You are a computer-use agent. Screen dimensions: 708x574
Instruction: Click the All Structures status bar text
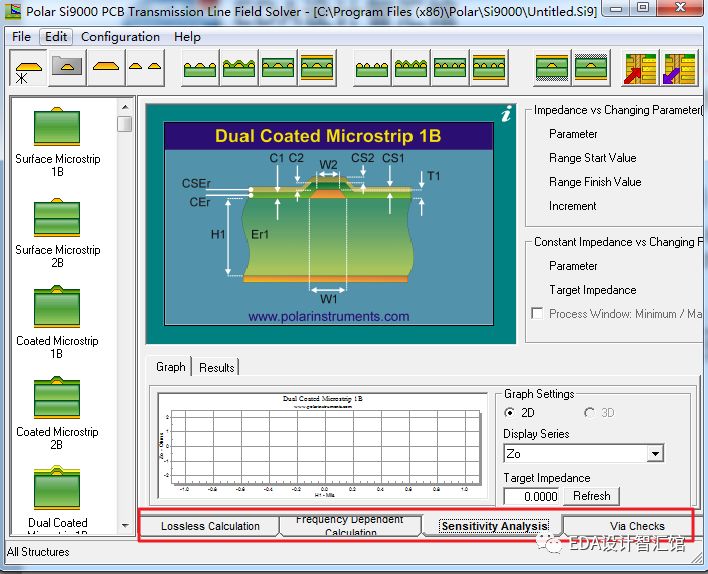(38, 551)
